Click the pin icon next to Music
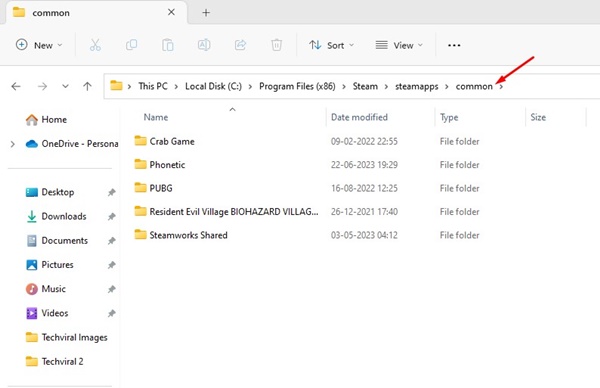The height and width of the screenshot is (388, 600). pos(111,289)
